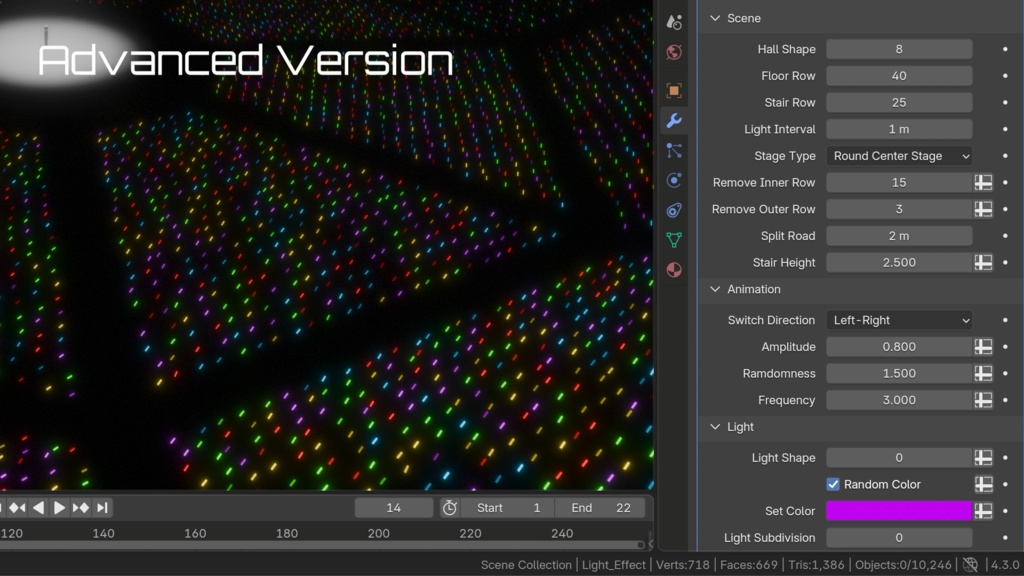Screen dimensions: 1024x576
Task: Open the World properties tab
Action: click(x=674, y=52)
